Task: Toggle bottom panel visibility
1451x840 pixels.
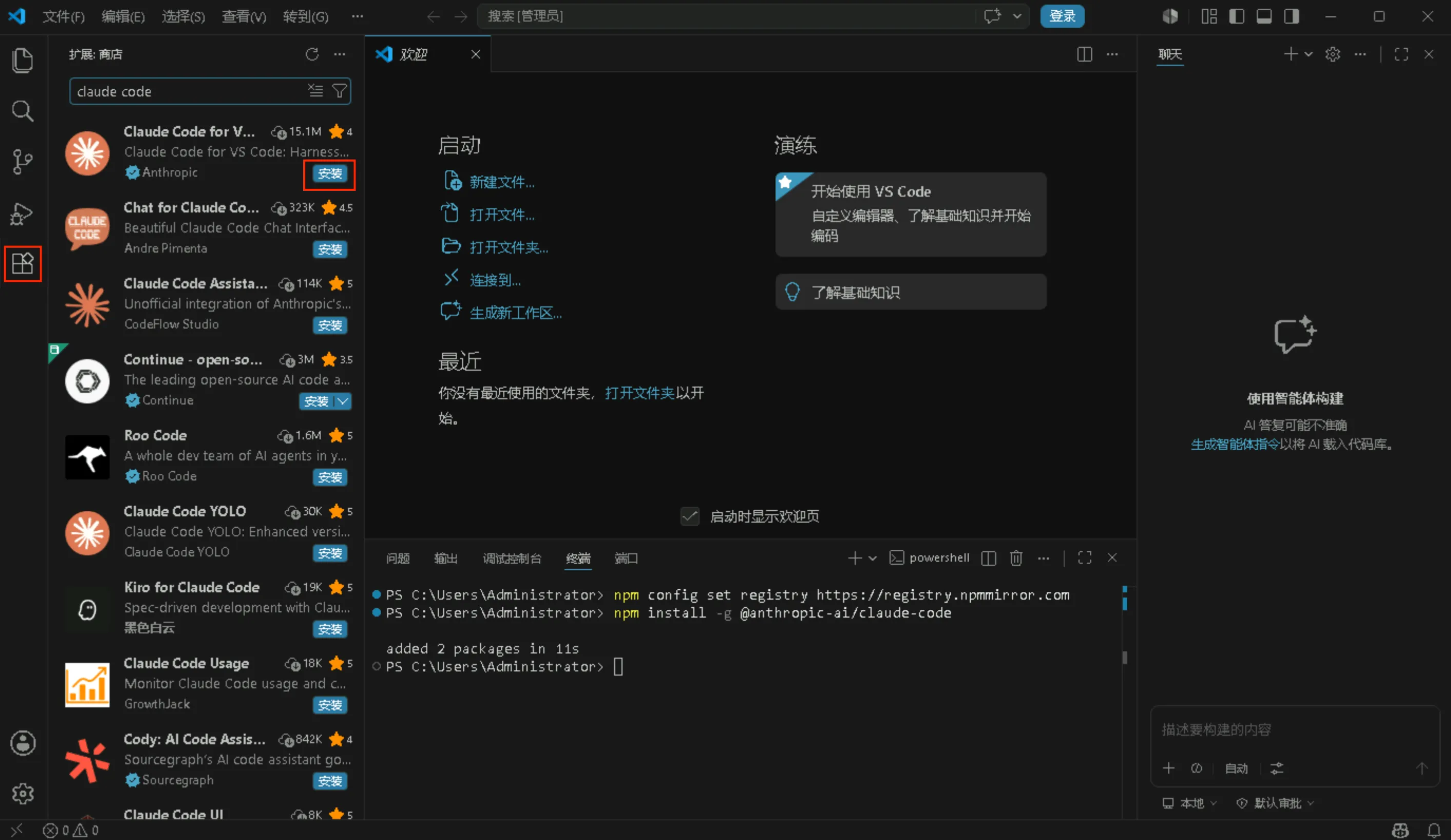Action: [1264, 16]
